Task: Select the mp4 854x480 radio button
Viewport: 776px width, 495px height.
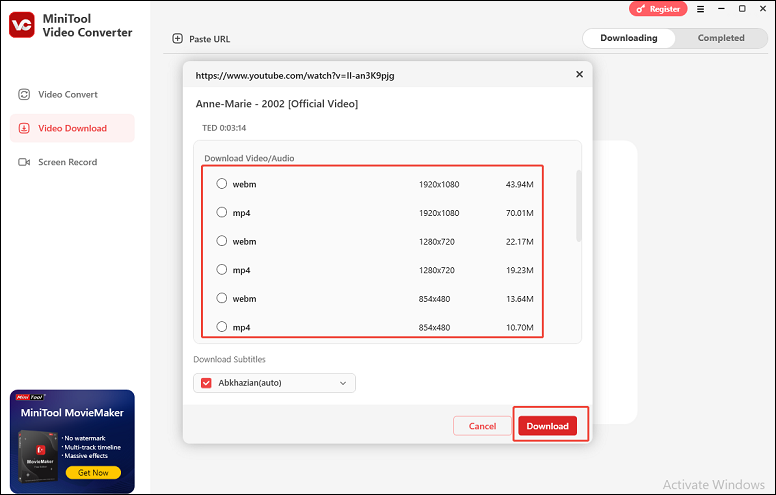Action: (x=222, y=327)
